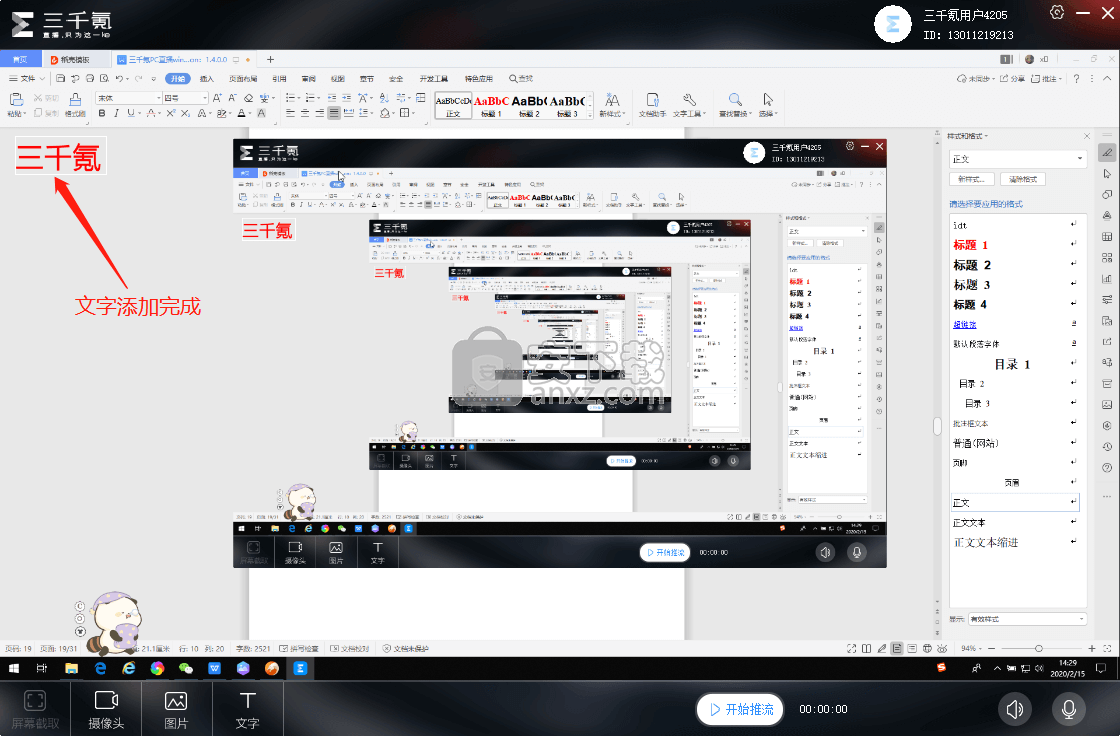This screenshot has width=1120, height=736.
Task: Click the Undo arrow icon
Action: 119,79
